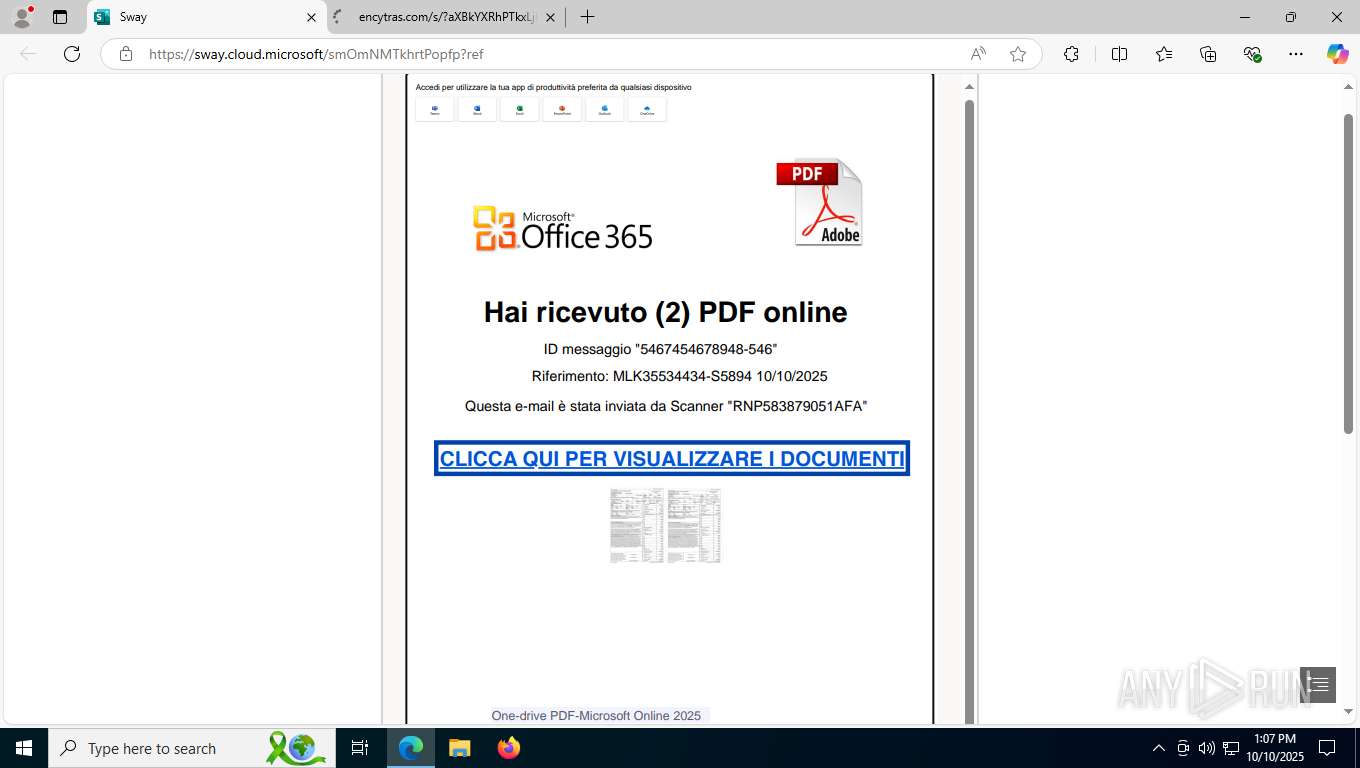Switch to the Sway tab
Screen dimensions: 1360x768
[207, 17]
